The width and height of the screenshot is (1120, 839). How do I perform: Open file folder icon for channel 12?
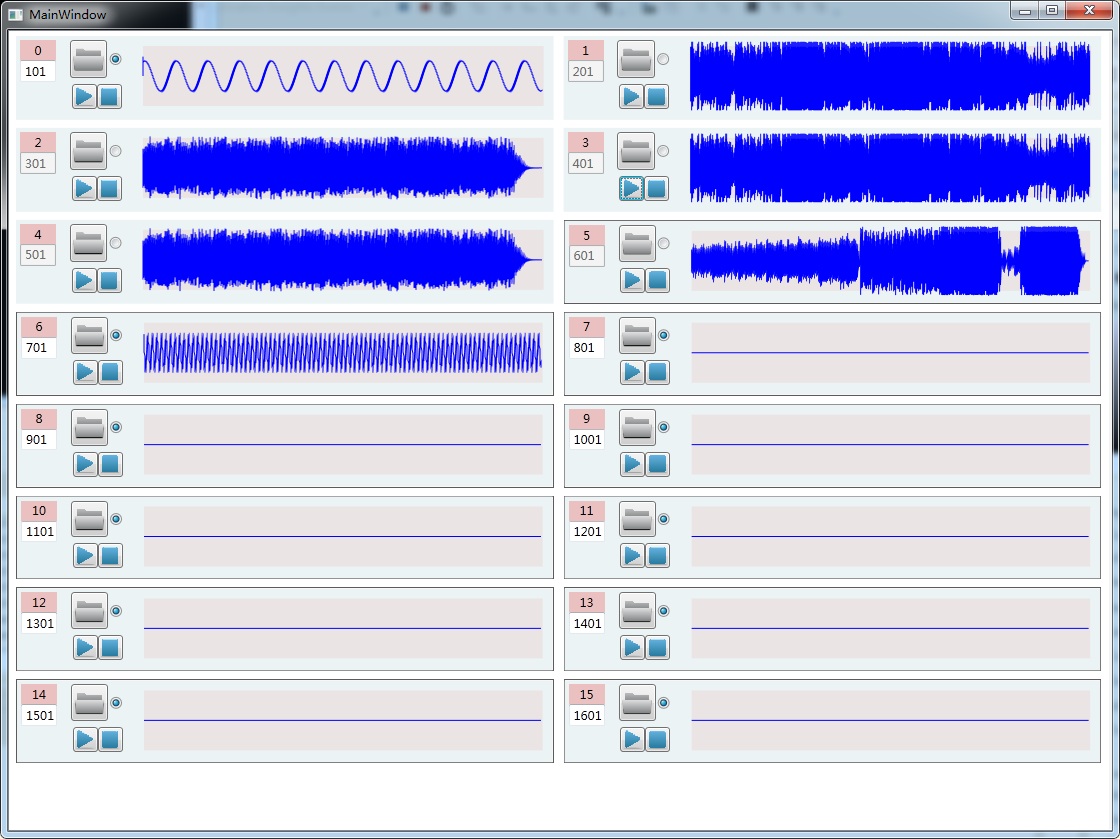(89, 611)
